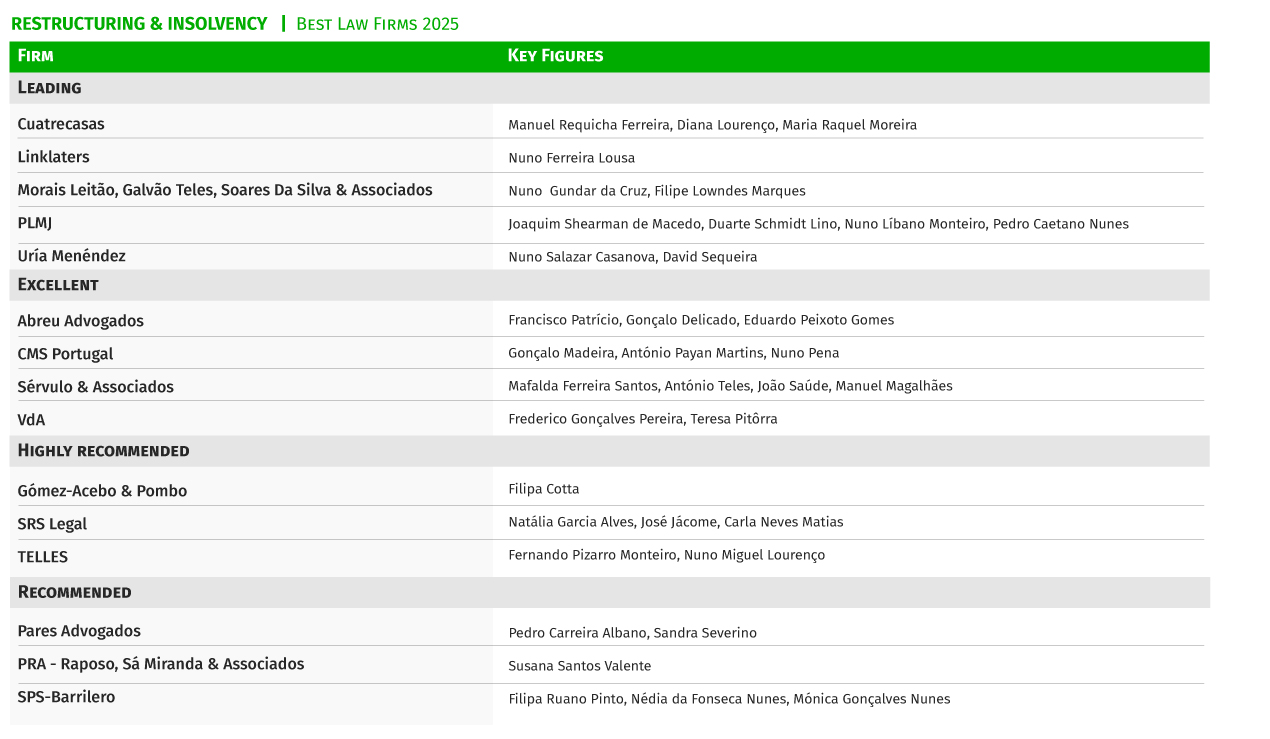Click the Highly Recommended section header
Image resolution: width=1270 pixels, height=739 pixels.
tap(103, 451)
